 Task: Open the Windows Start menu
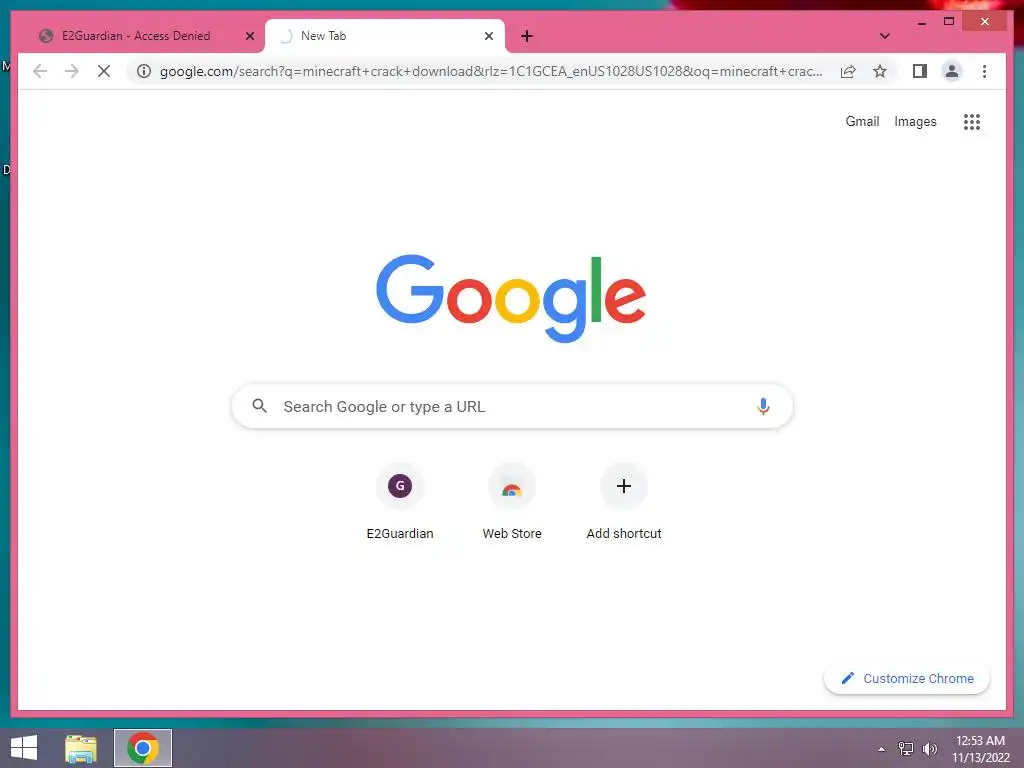24,748
